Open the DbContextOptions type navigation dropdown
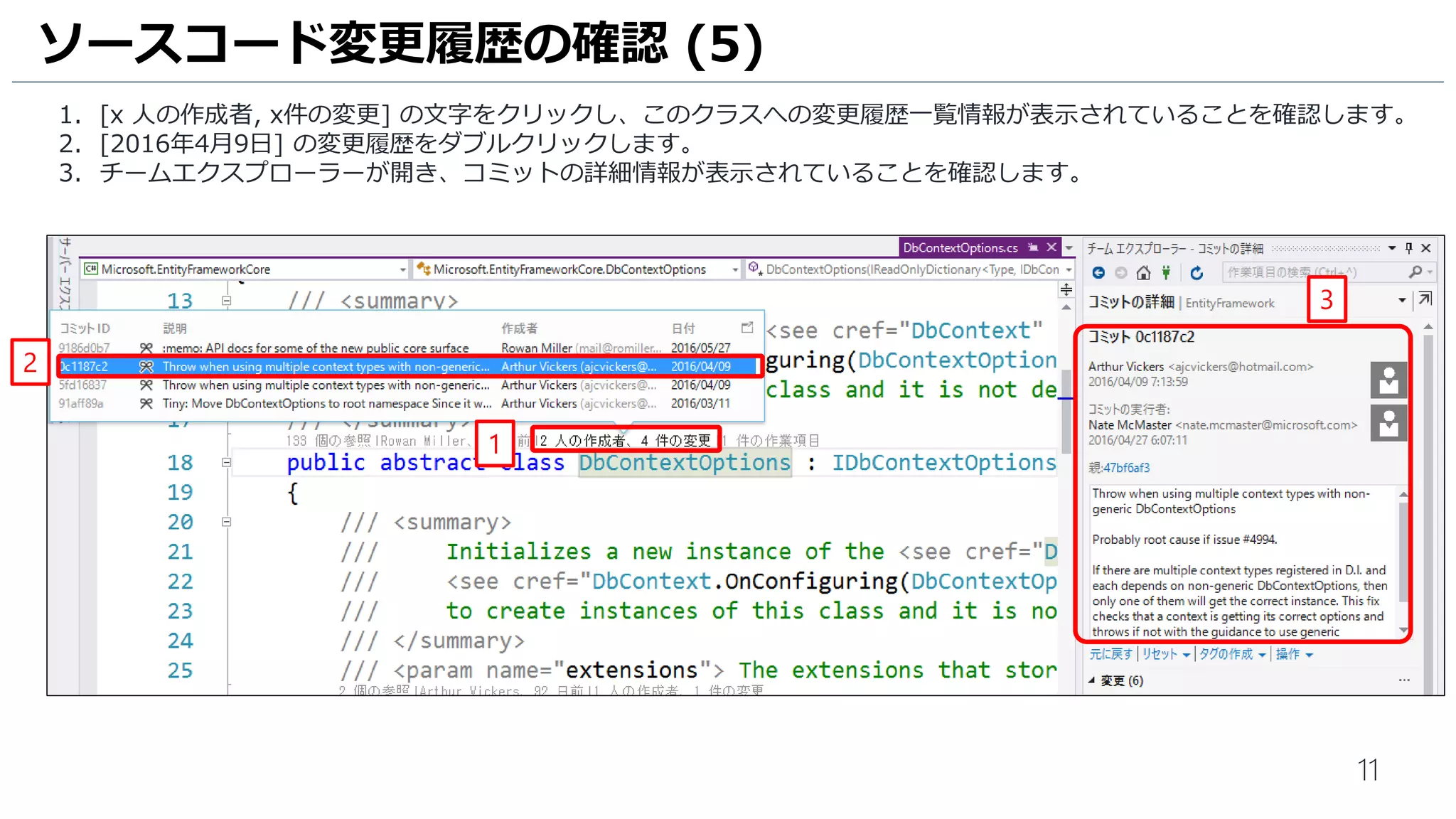Screen dimensions: 1456x819 (x=735, y=269)
